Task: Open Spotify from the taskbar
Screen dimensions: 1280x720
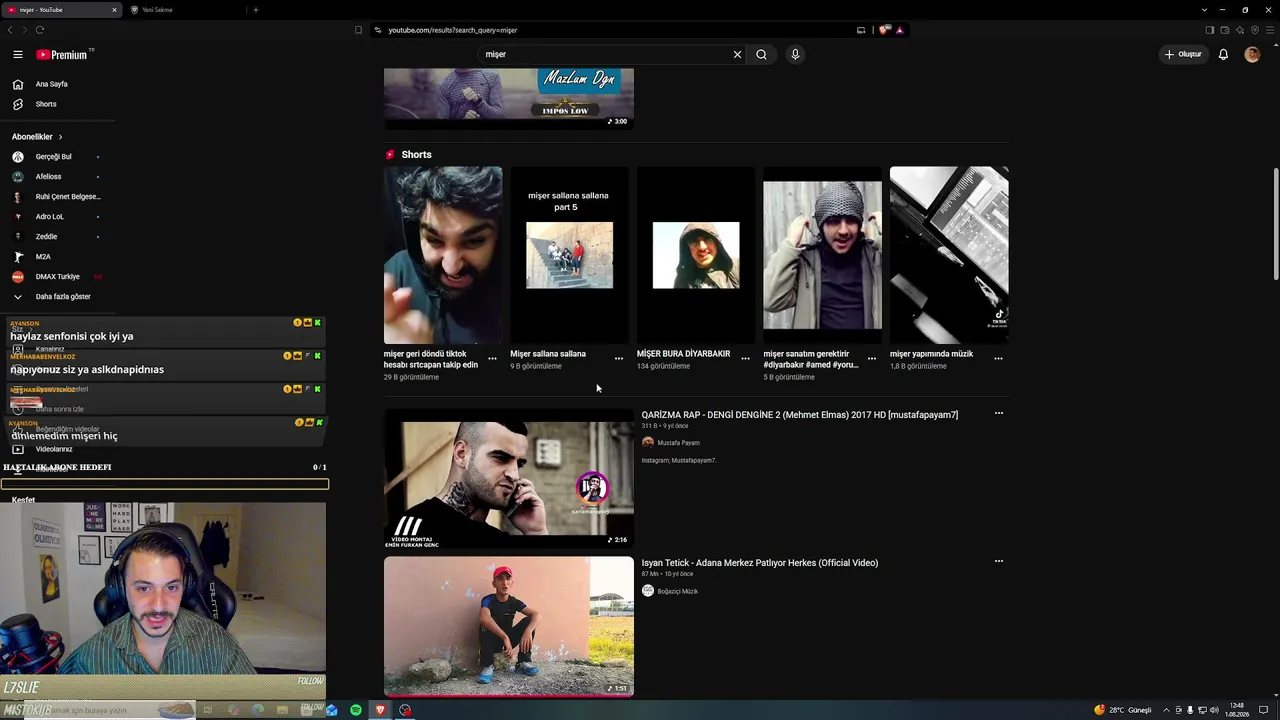Action: [x=356, y=710]
